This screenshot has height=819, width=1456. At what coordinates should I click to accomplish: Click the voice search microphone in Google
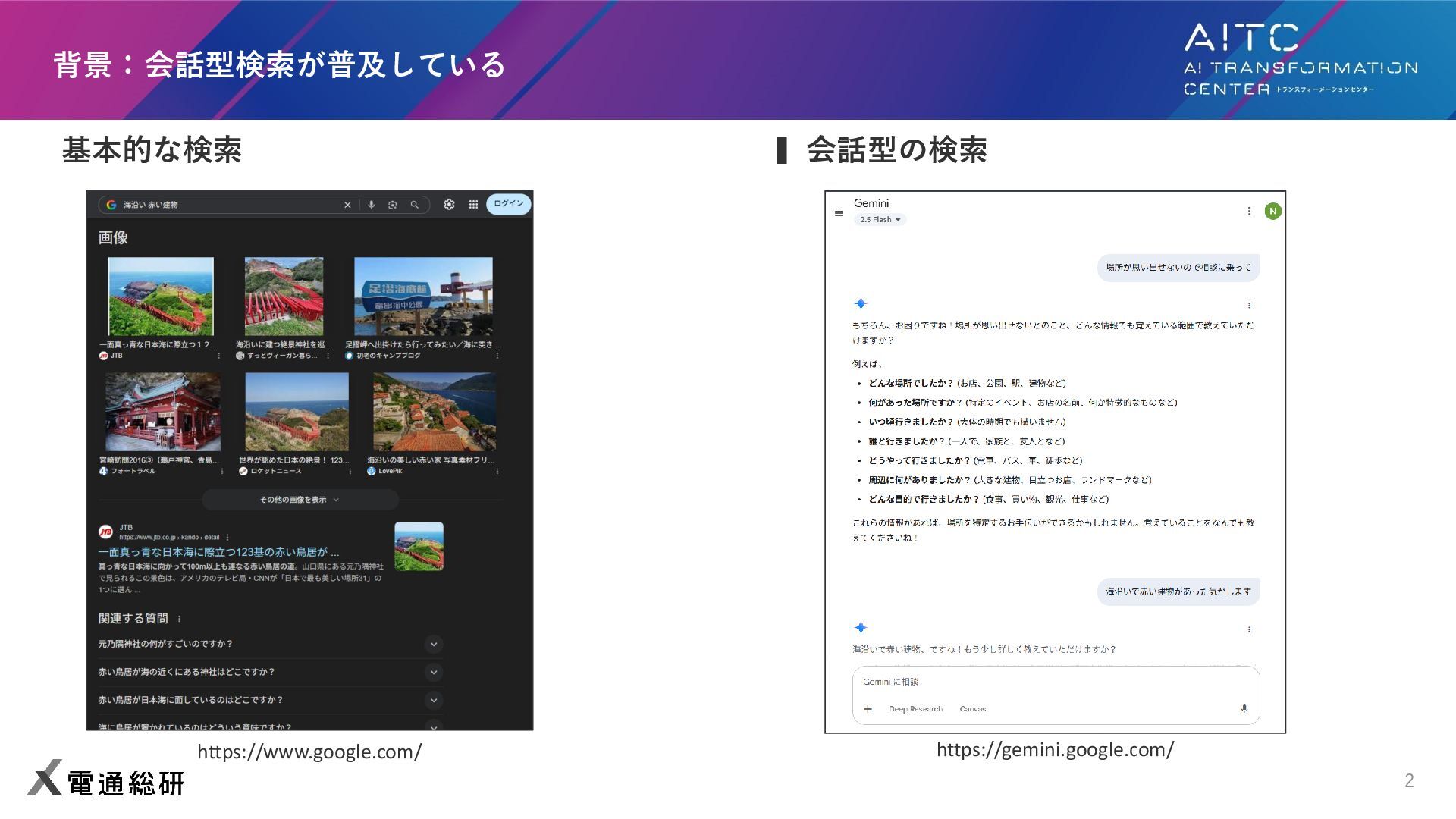371,205
